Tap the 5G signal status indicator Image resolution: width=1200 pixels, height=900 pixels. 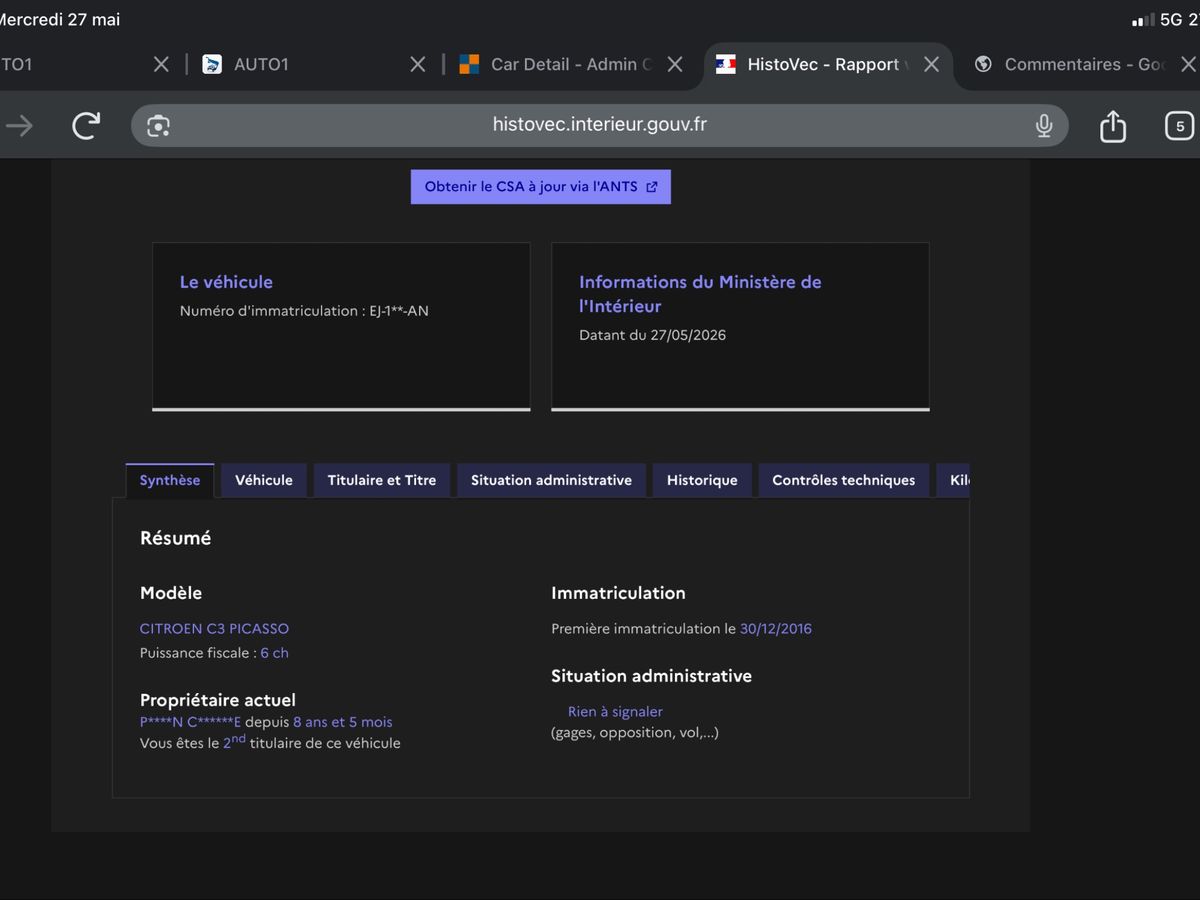tap(1171, 20)
